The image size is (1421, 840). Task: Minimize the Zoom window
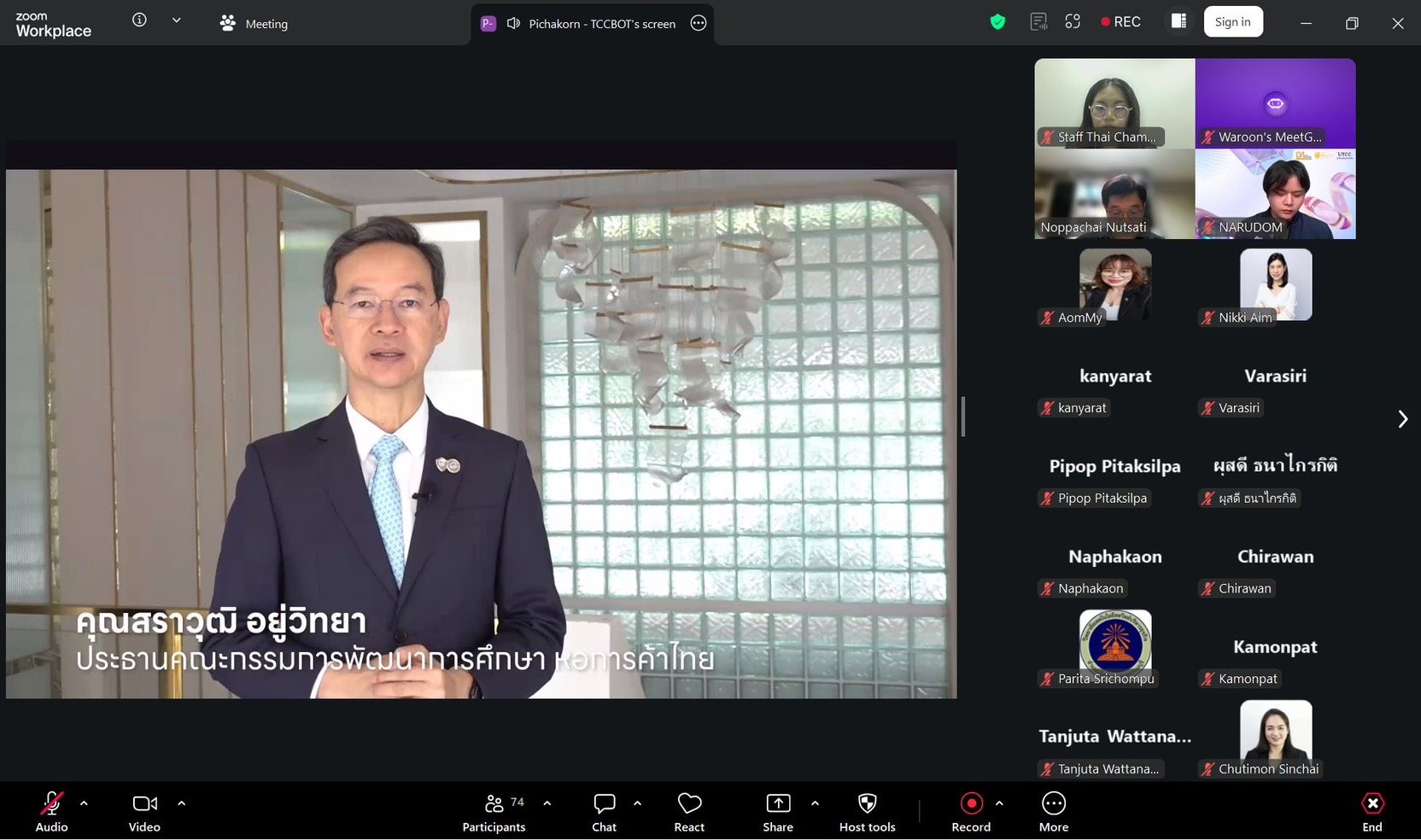pos(1306,23)
